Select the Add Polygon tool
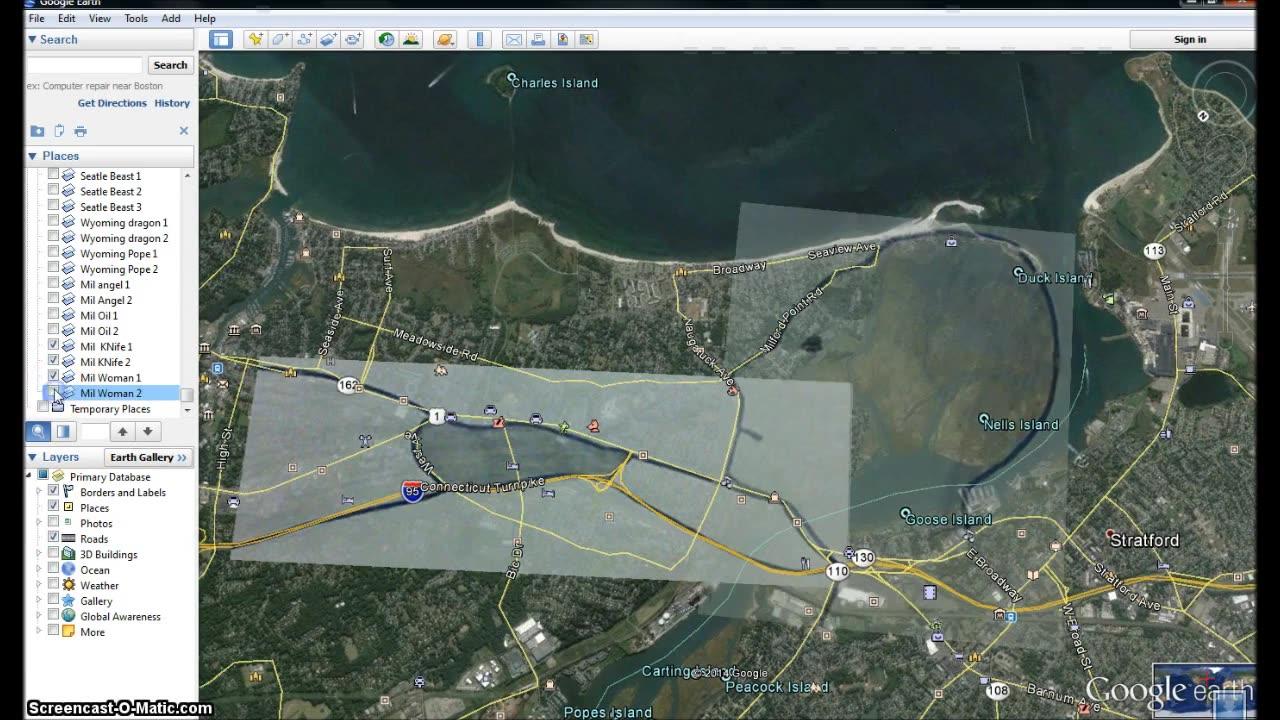Viewport: 1280px width, 720px height. (280, 40)
